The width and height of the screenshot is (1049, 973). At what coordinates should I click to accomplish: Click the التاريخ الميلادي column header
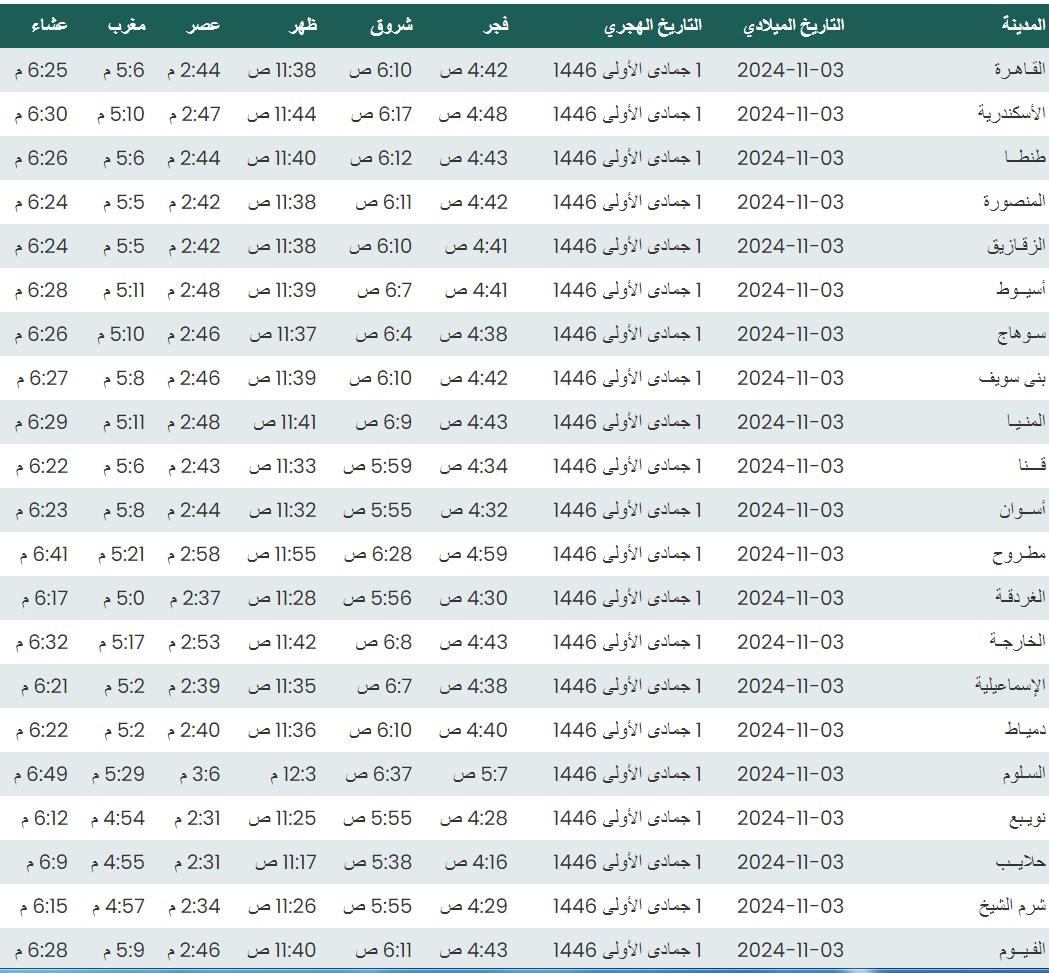click(x=793, y=25)
